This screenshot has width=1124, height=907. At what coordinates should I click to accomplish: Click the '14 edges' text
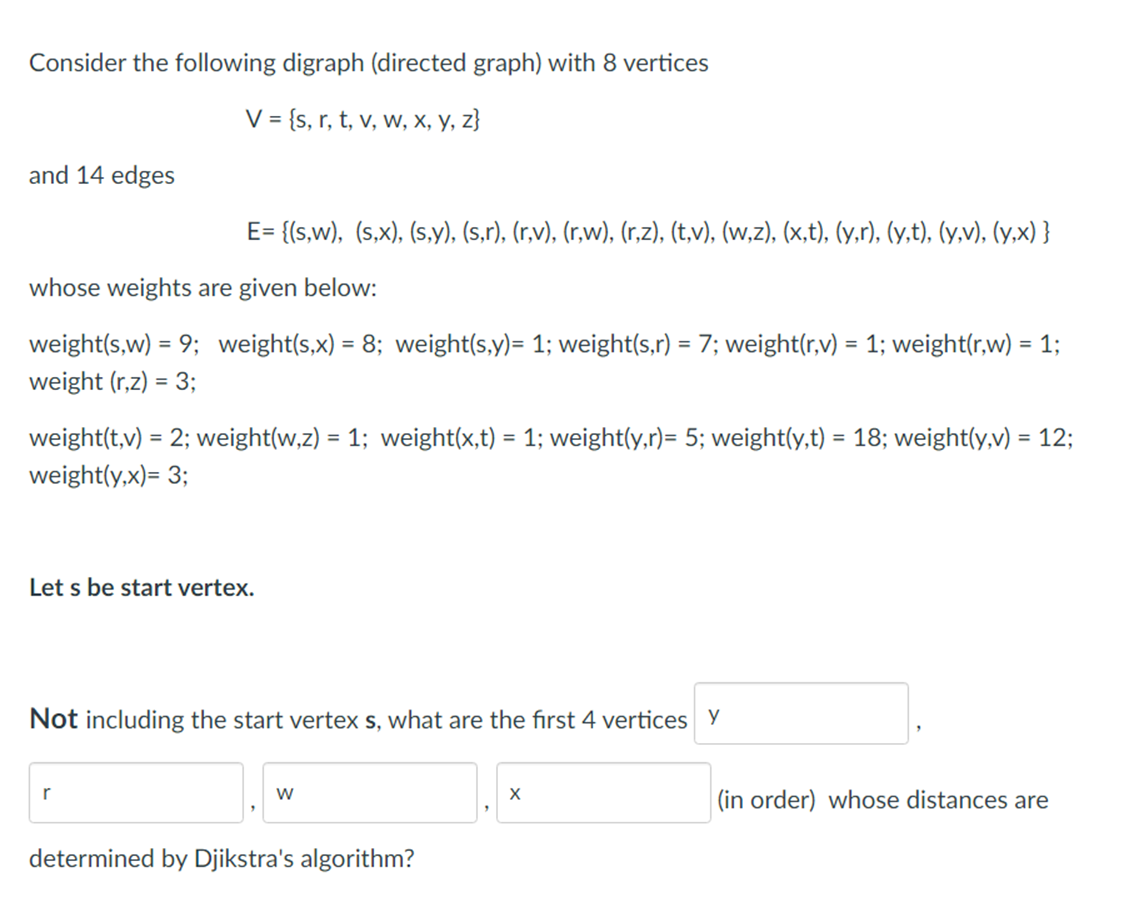[x=101, y=174]
